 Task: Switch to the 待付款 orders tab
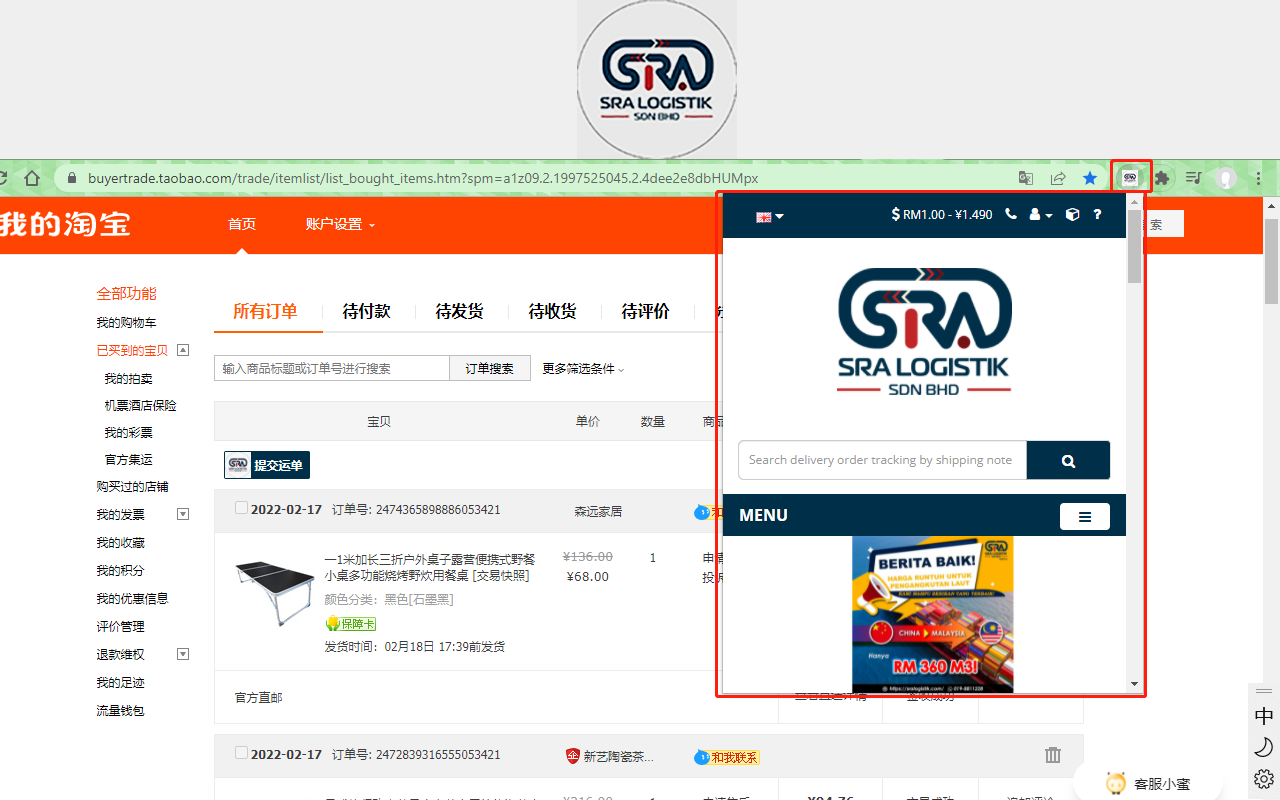click(367, 311)
